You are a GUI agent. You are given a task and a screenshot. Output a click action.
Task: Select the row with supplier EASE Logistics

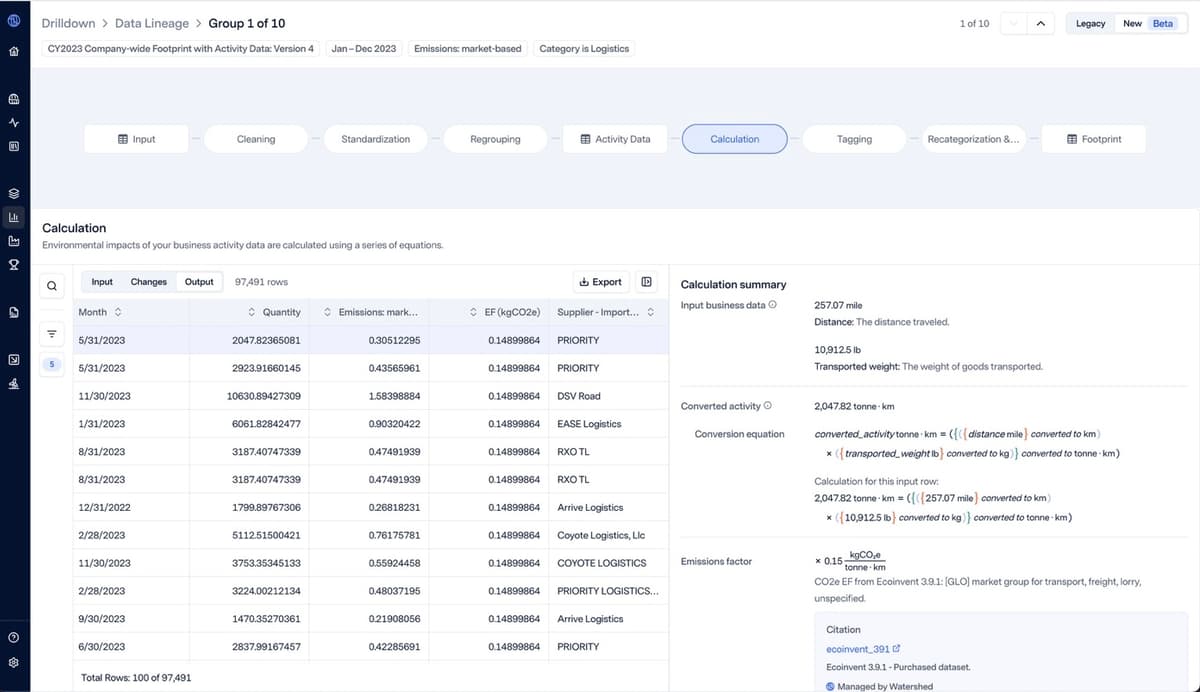tap(369, 424)
